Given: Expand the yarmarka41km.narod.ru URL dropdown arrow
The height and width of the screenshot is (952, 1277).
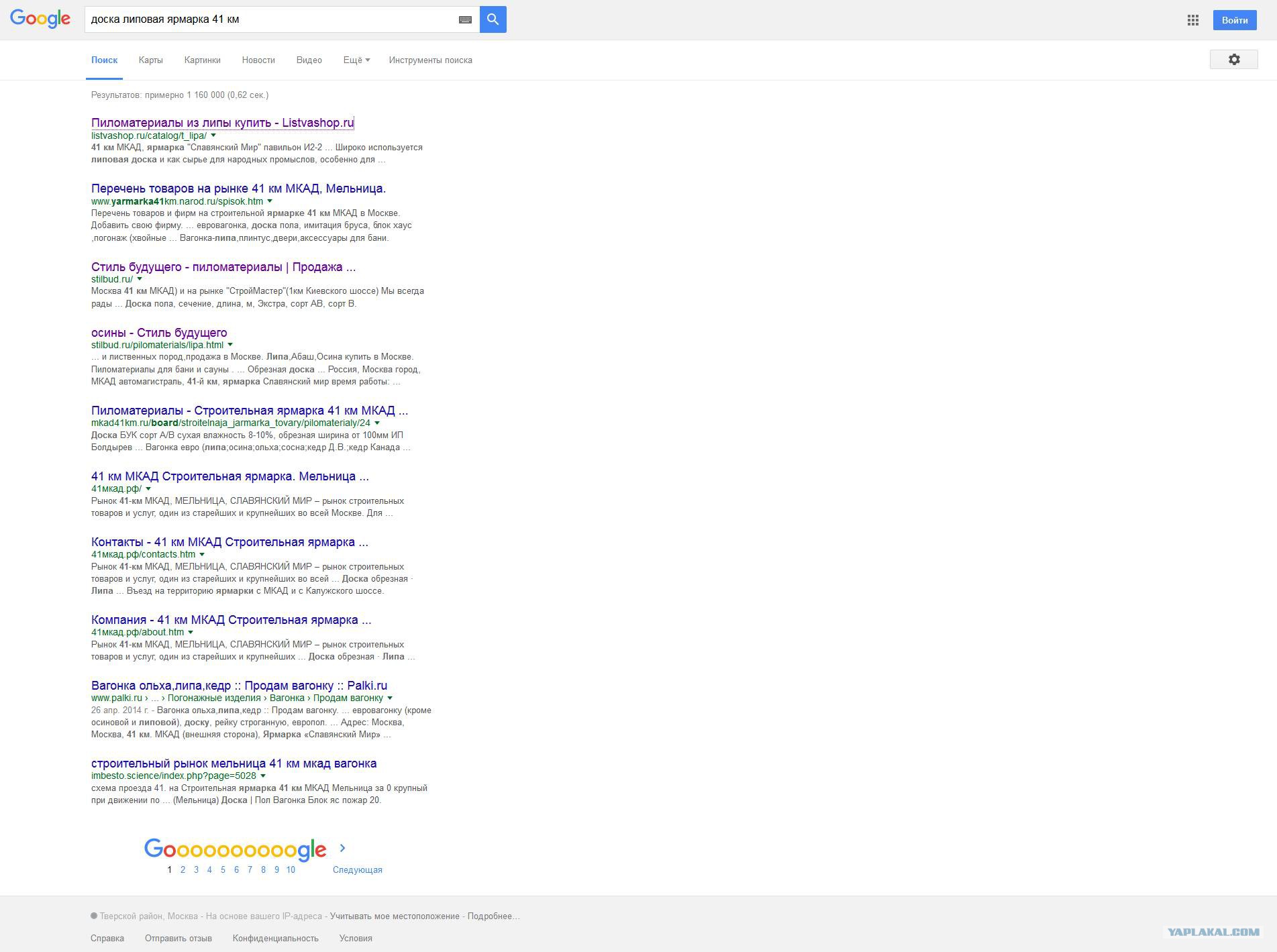Looking at the screenshot, I should [270, 201].
